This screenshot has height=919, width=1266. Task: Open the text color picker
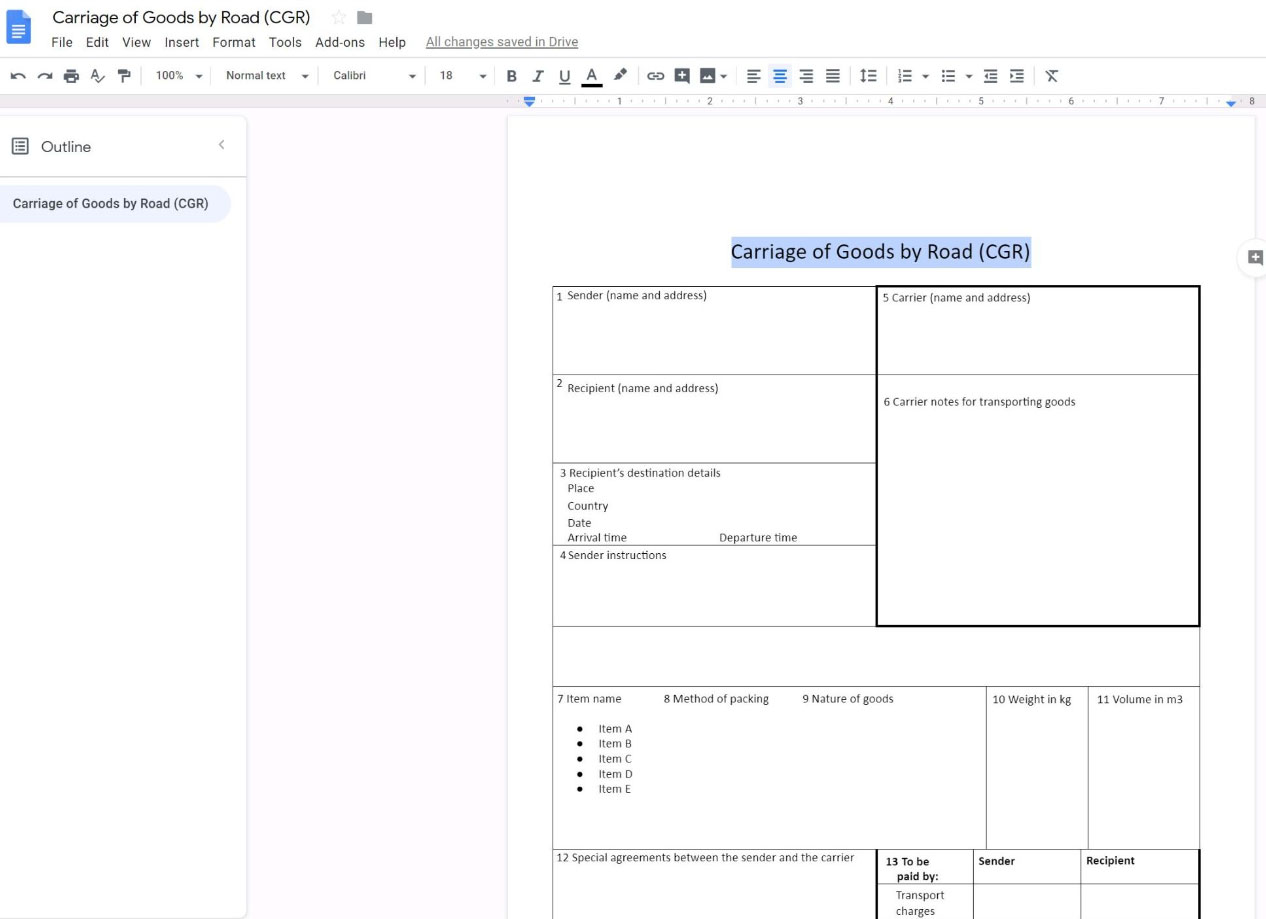tap(591, 76)
